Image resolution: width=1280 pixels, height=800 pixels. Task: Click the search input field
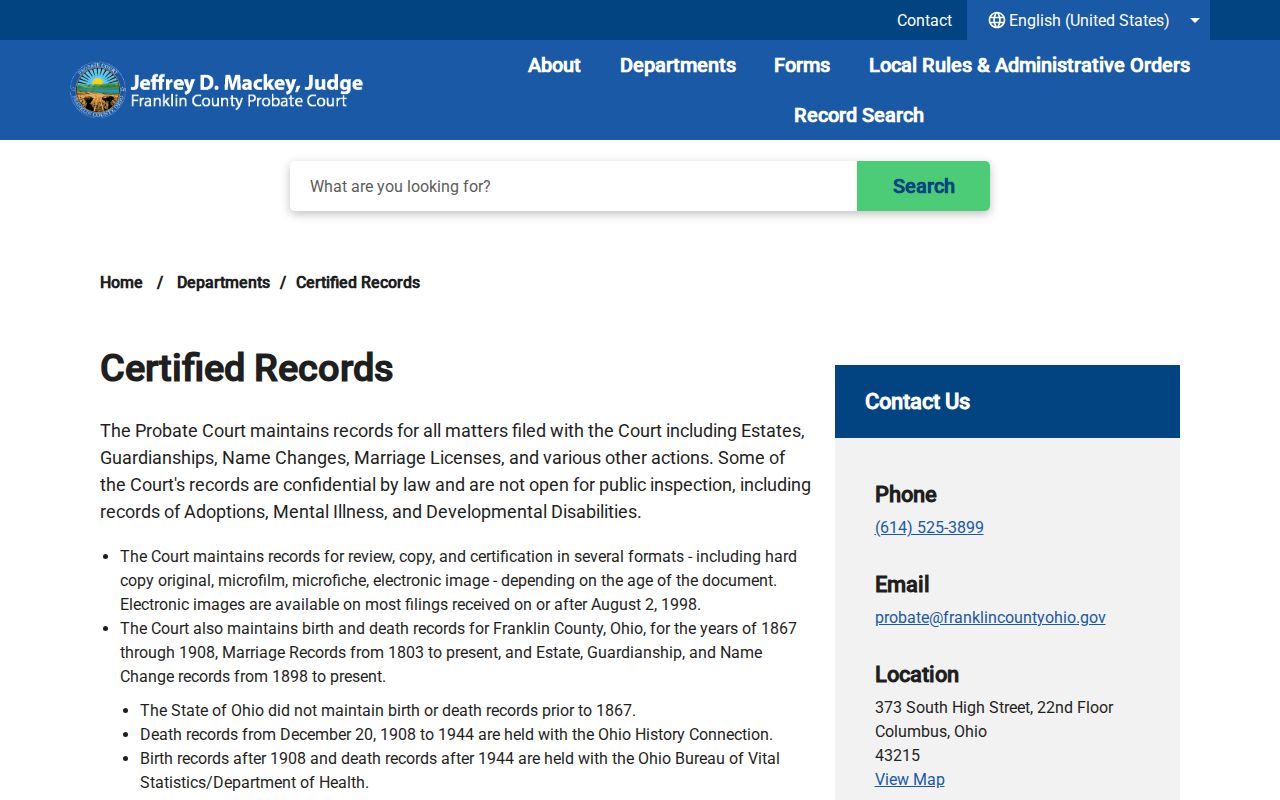click(573, 186)
